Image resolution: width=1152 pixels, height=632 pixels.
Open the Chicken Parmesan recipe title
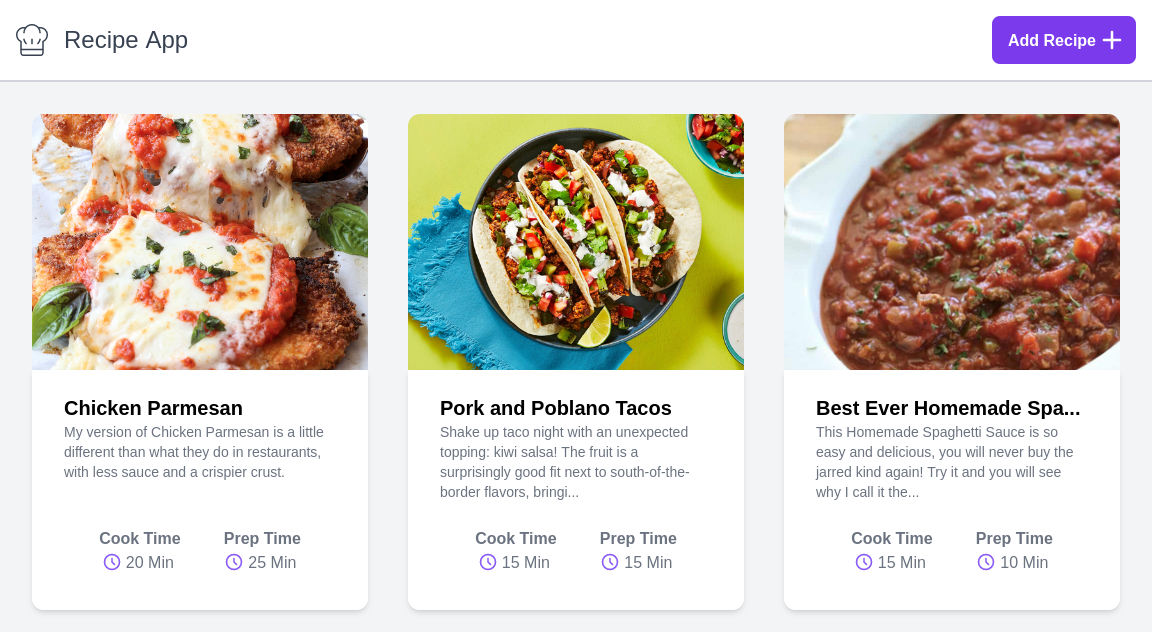(153, 408)
